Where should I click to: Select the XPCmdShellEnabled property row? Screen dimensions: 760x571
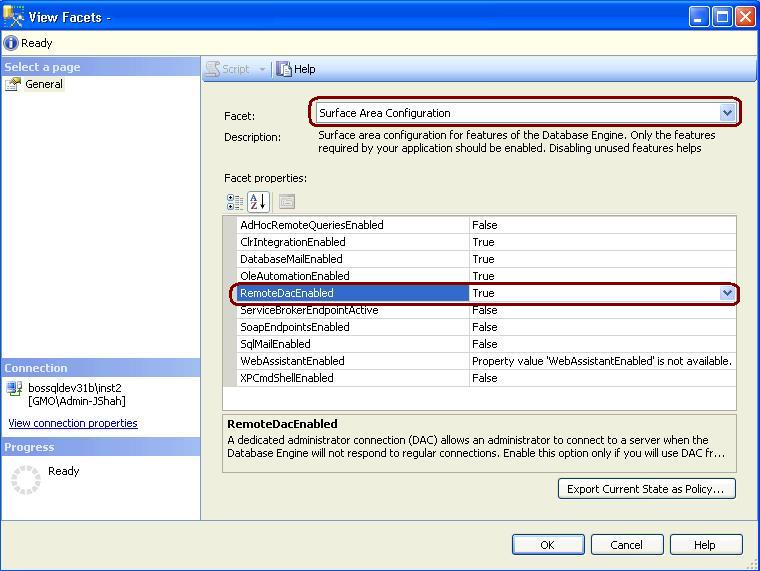(287, 378)
